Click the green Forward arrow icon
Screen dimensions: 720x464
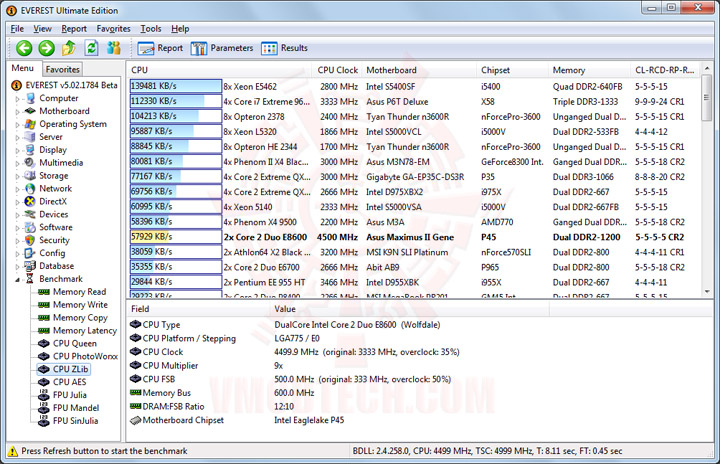pyautogui.click(x=46, y=48)
